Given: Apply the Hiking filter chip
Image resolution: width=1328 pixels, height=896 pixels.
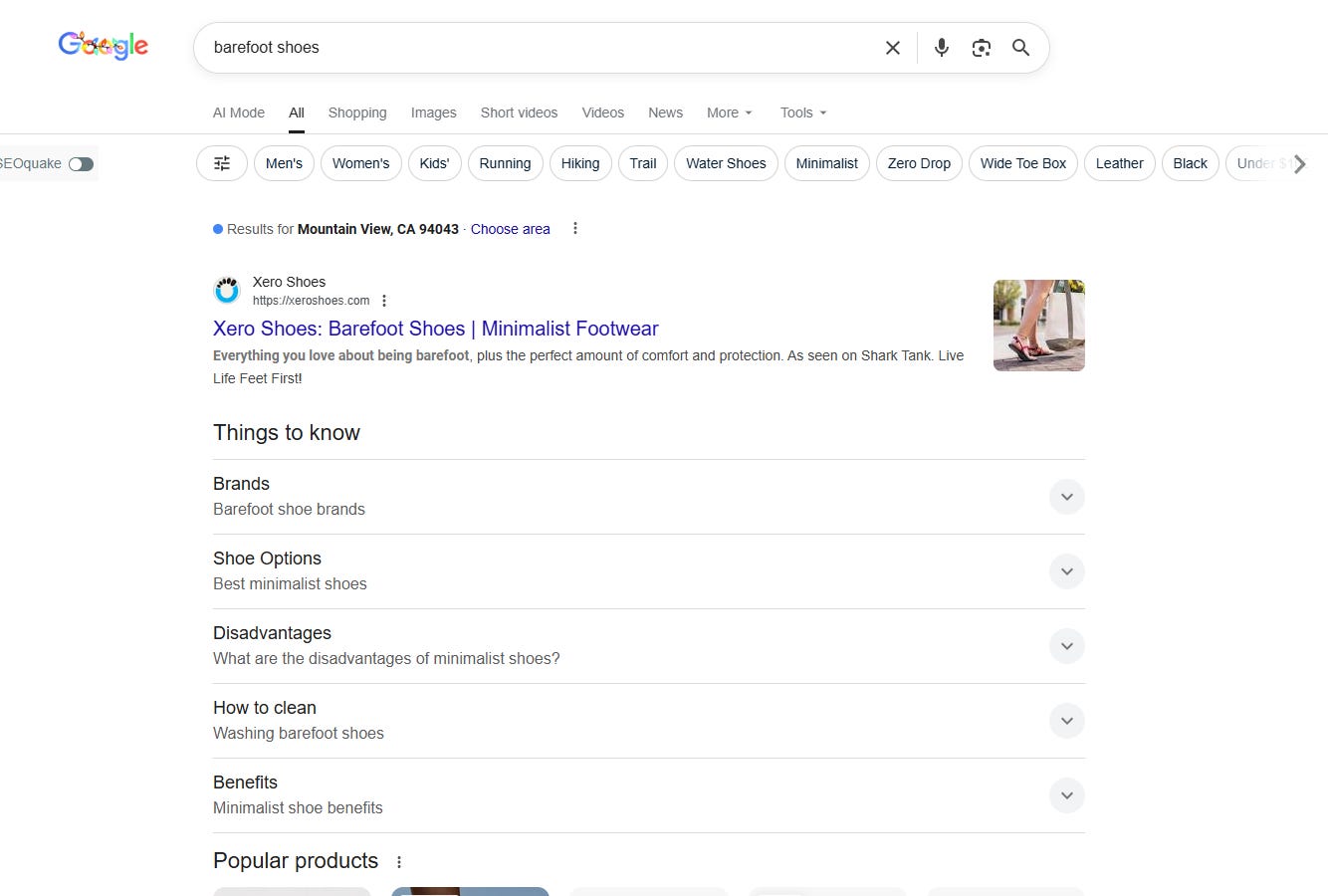Looking at the screenshot, I should pos(580,163).
